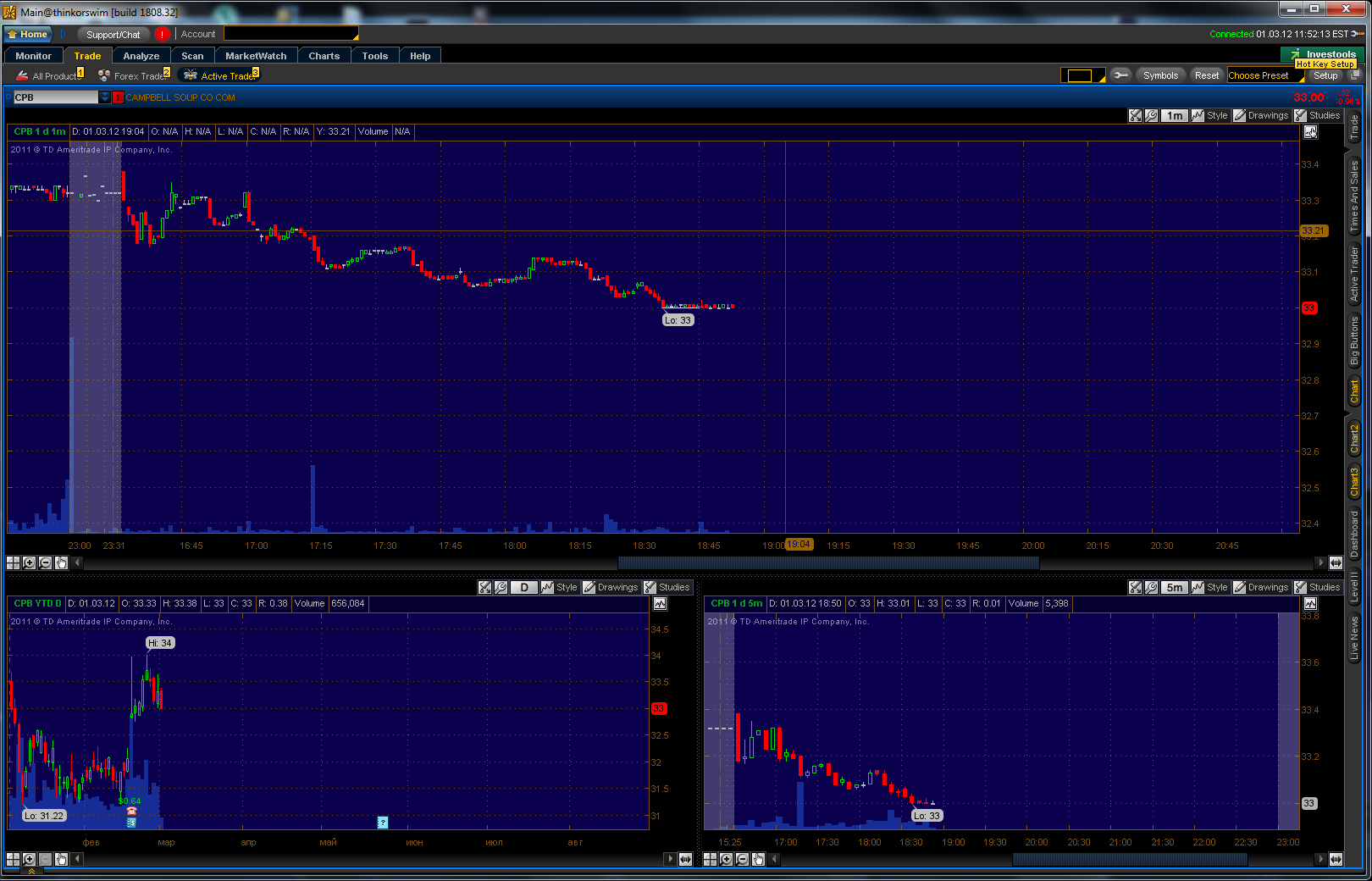Open the wrench chart settings on the 1m chart
Viewport: 1372px width, 881px height.
1152,116
